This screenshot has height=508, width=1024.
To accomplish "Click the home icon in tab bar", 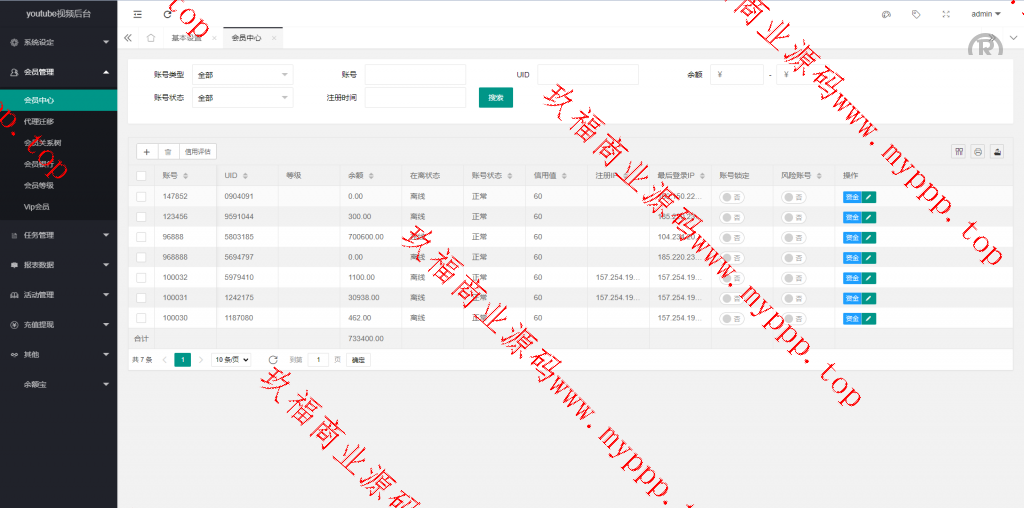I will 150,38.
